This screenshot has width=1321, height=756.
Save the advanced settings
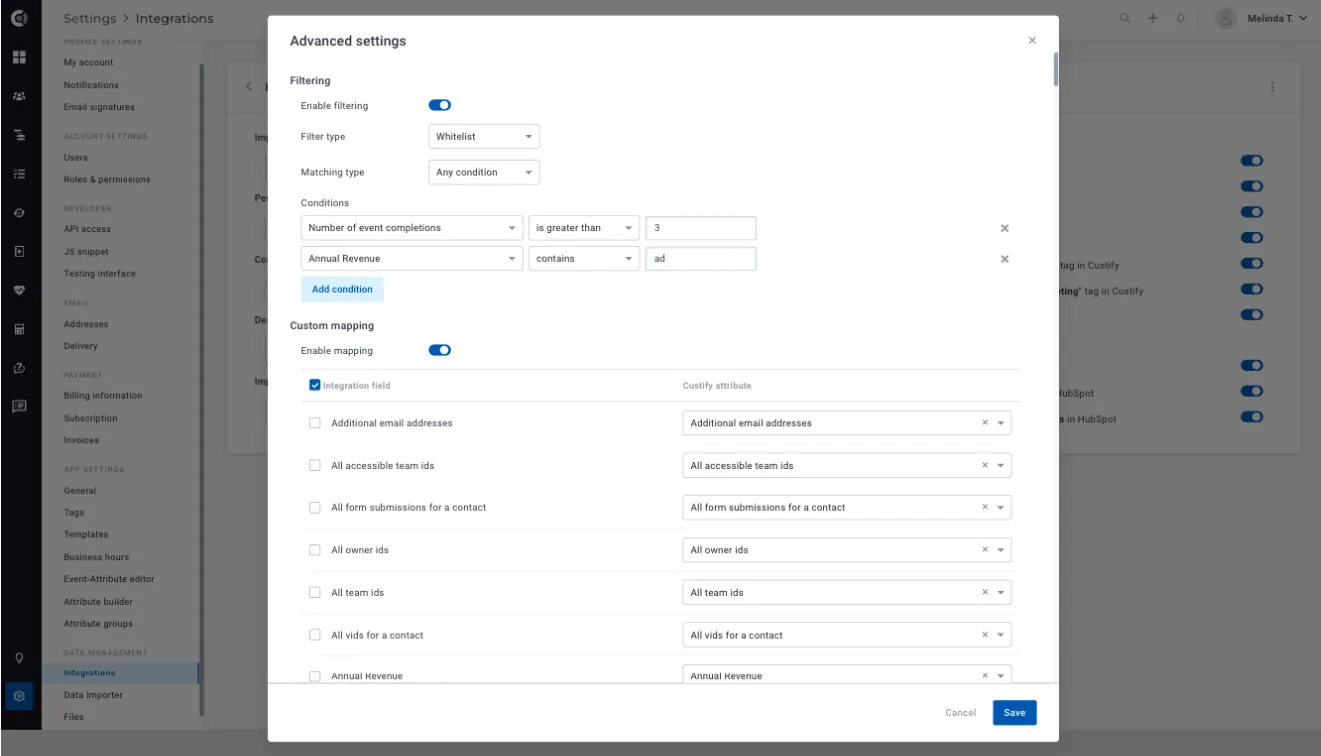pos(1014,713)
